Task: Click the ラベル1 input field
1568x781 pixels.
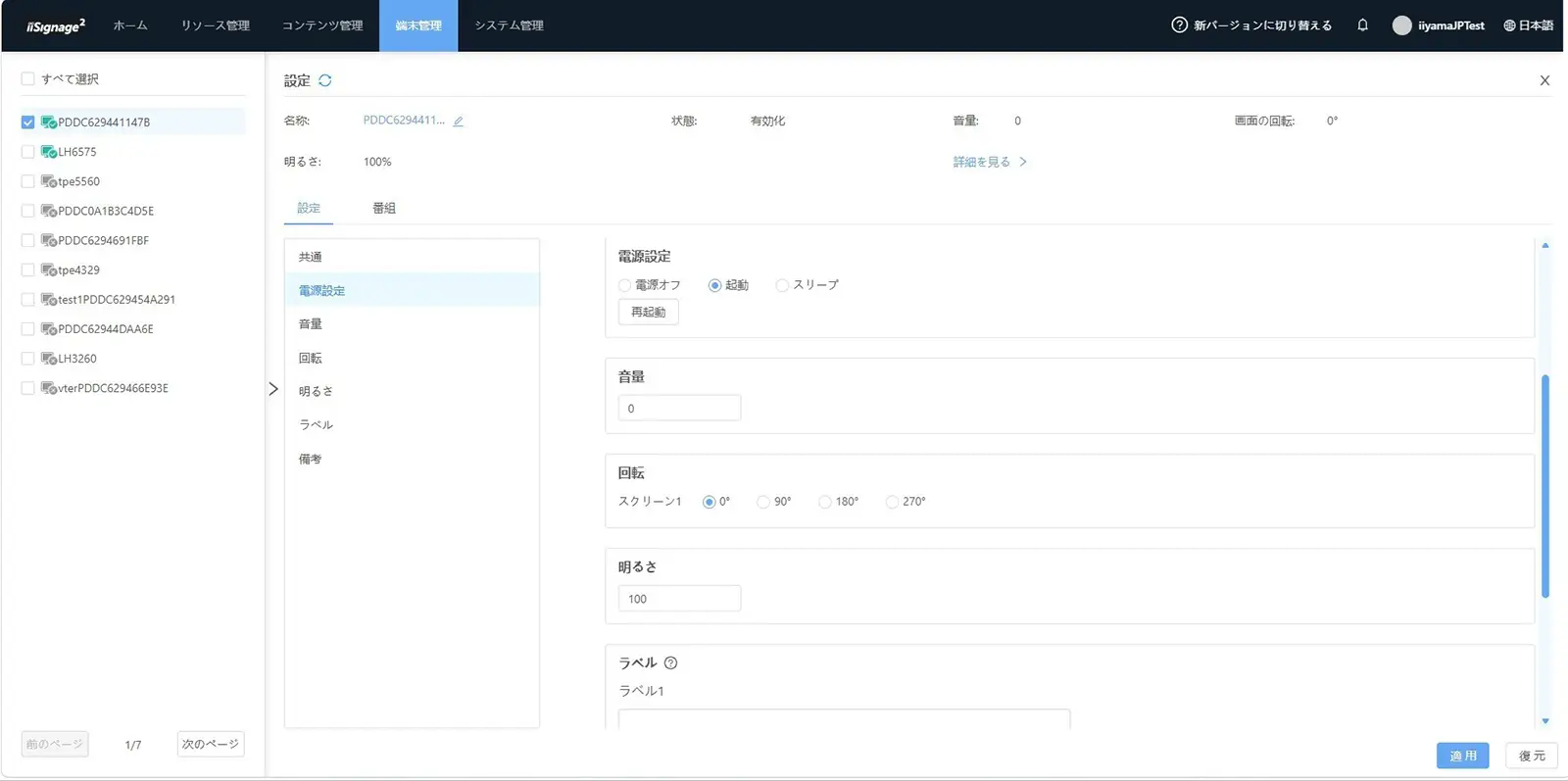Action: click(x=844, y=719)
